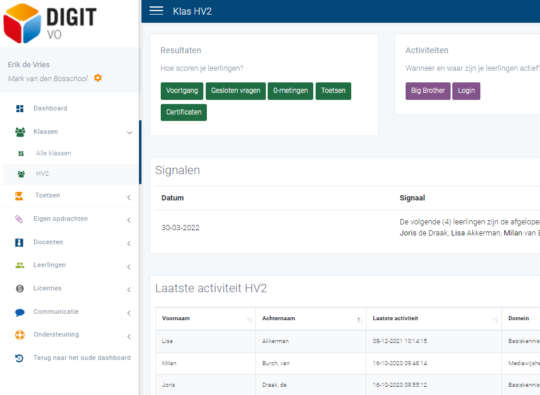Click the Leerlingen people icon

click(x=20, y=265)
